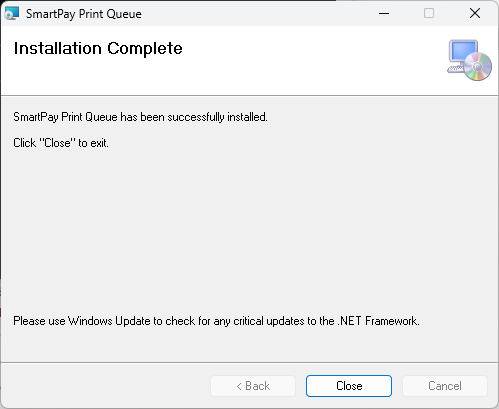Click the SmartPay Print Queue title bar icon

[12, 13]
